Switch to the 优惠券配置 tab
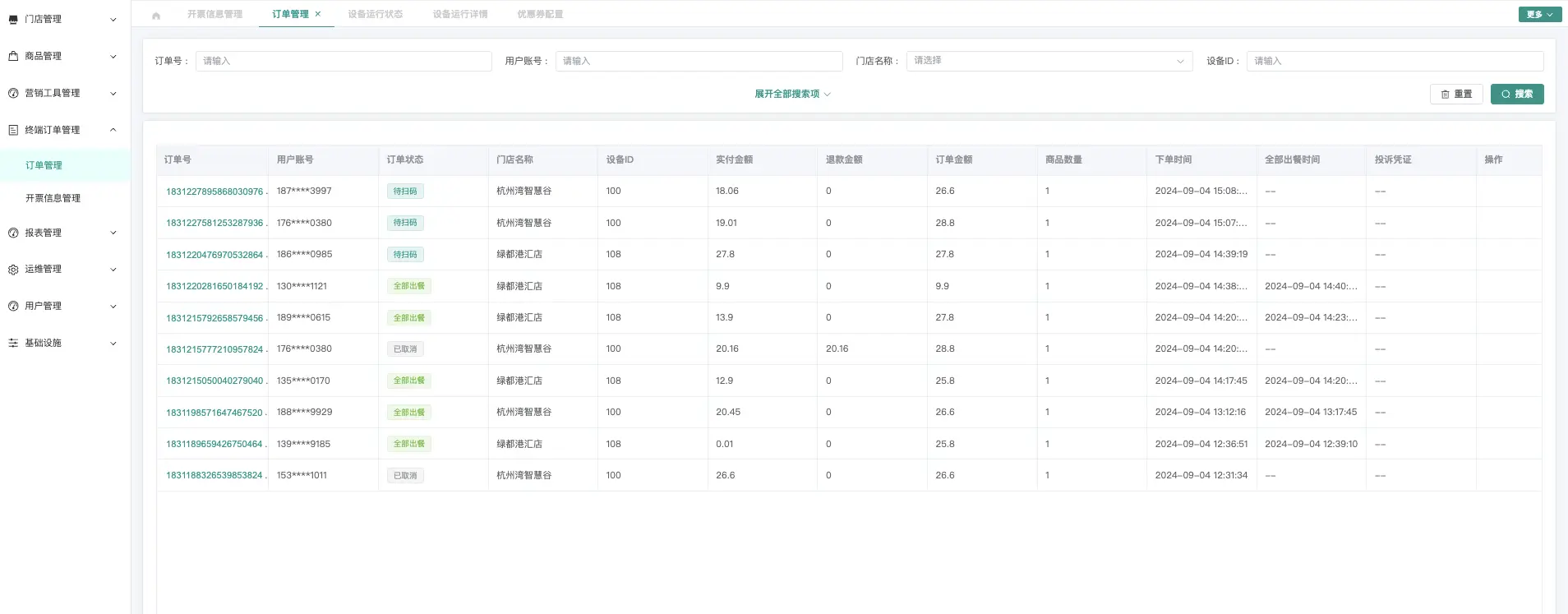Screen dimensions: 1568x614 pos(540,14)
